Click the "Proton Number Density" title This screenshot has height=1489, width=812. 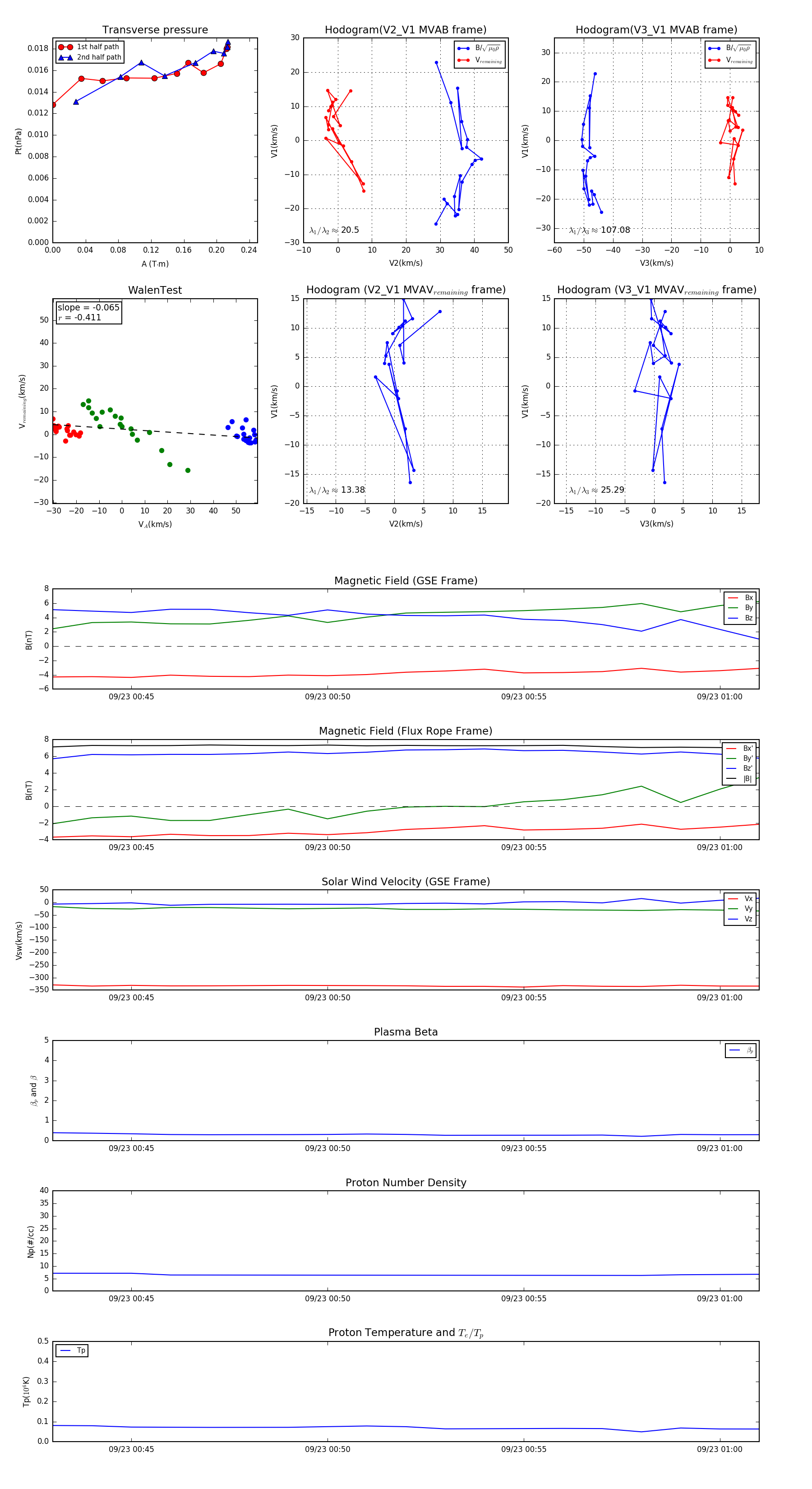406,1182
